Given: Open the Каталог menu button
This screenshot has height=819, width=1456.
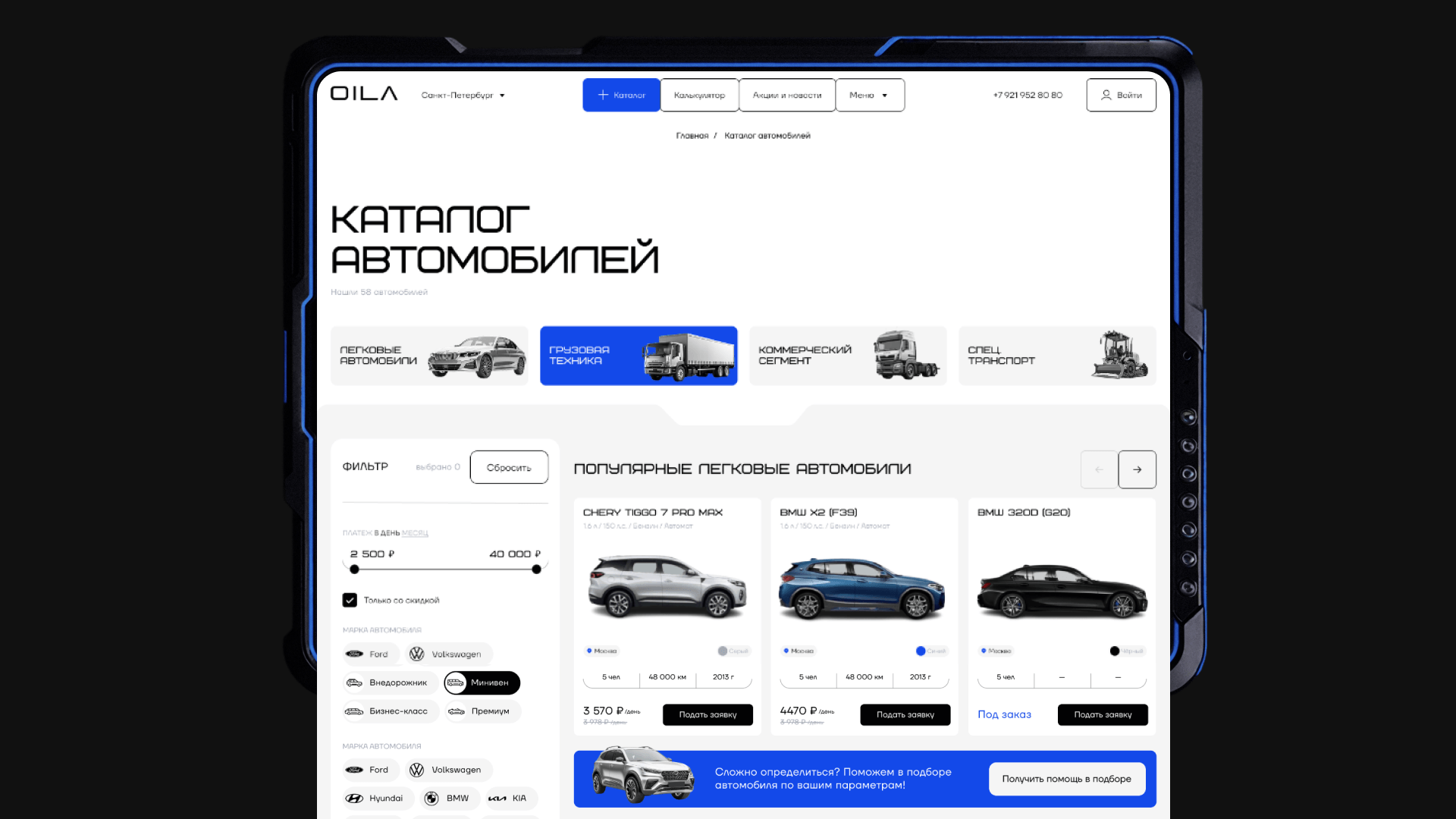Looking at the screenshot, I should (622, 95).
